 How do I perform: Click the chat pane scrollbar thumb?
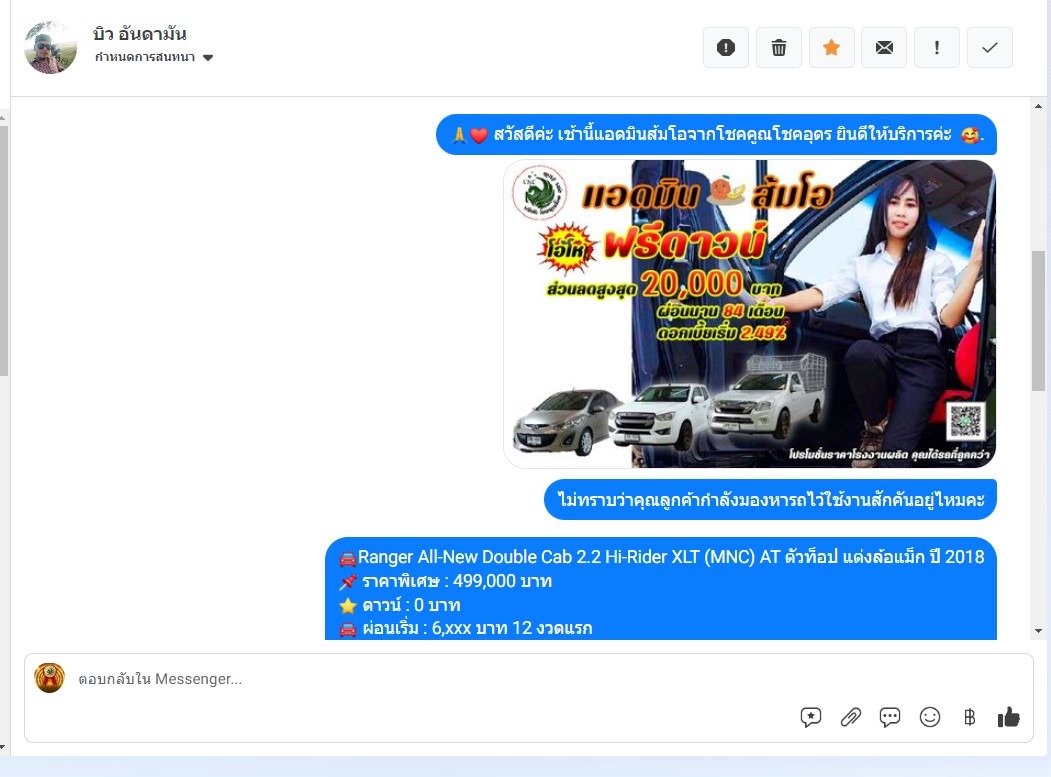coord(1038,320)
